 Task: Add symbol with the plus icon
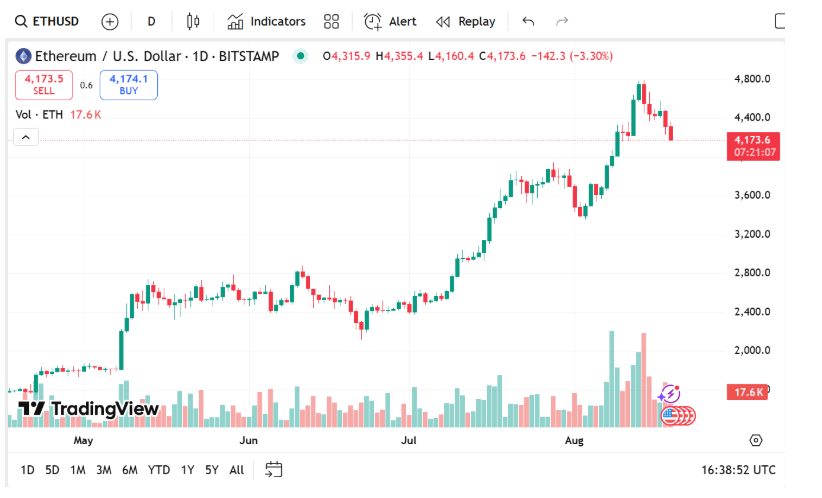coord(110,21)
